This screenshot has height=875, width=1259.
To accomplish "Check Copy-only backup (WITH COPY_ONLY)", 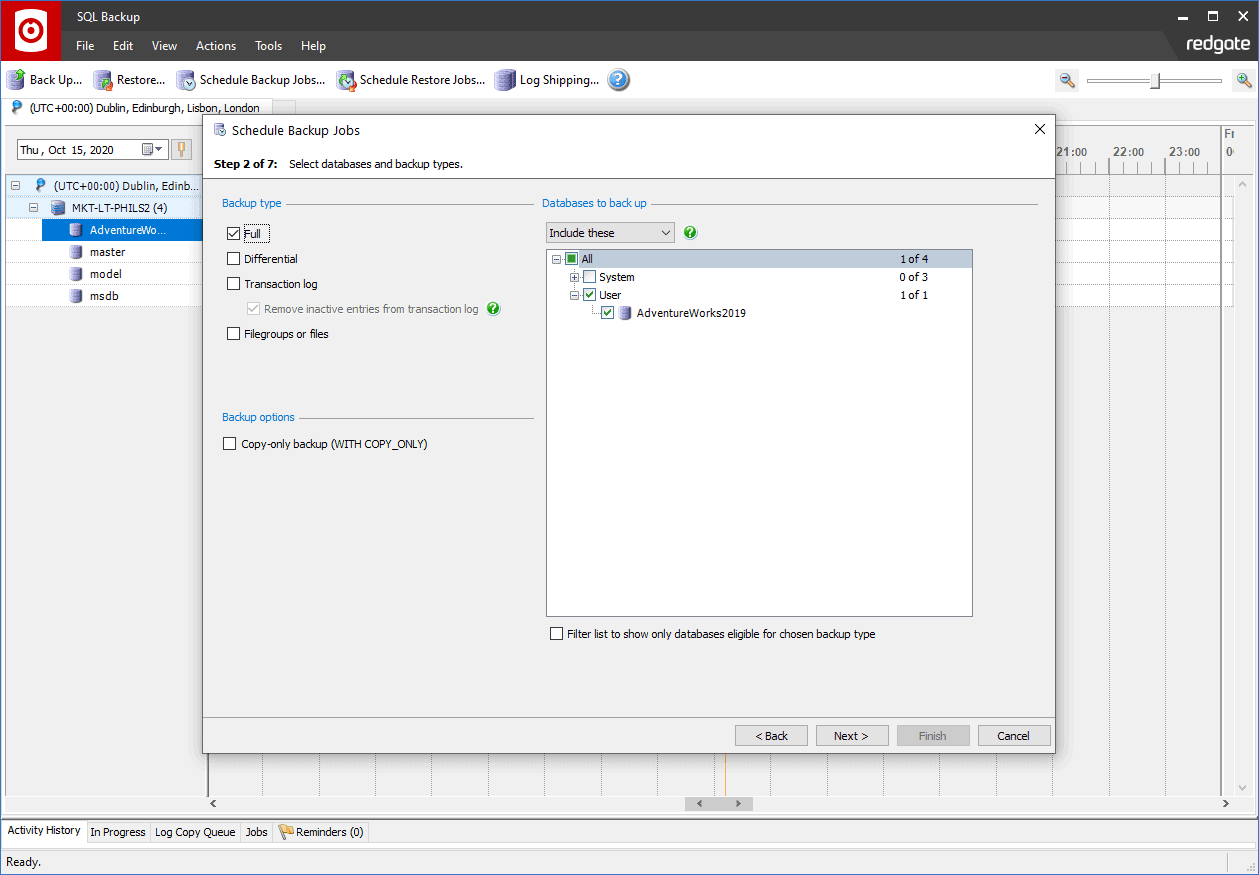I will click(229, 443).
